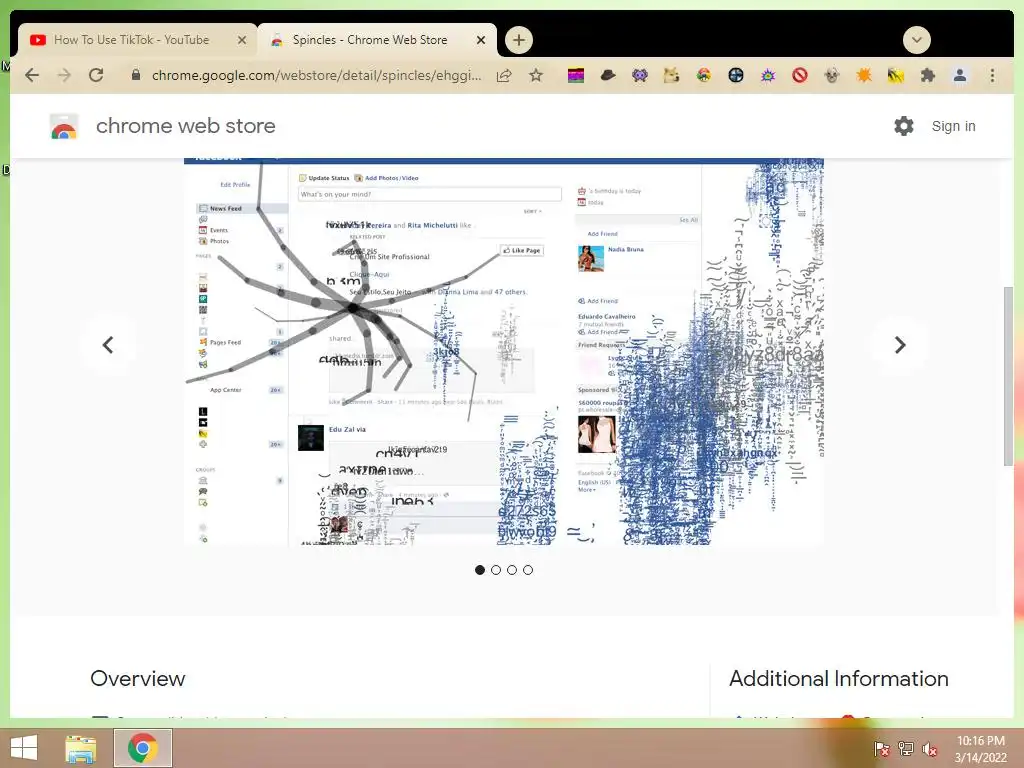Open the red prohibition sign extension

coord(799,76)
